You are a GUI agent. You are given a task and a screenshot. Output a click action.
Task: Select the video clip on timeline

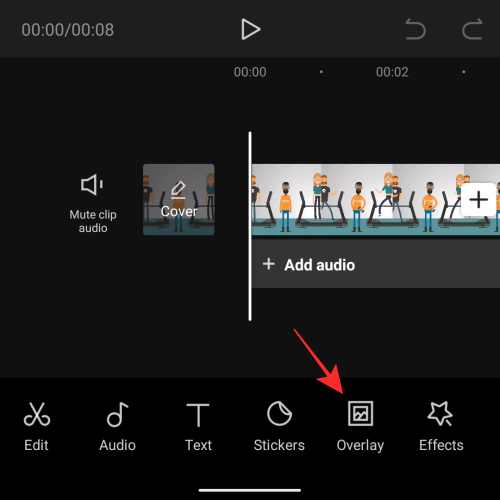point(376,199)
